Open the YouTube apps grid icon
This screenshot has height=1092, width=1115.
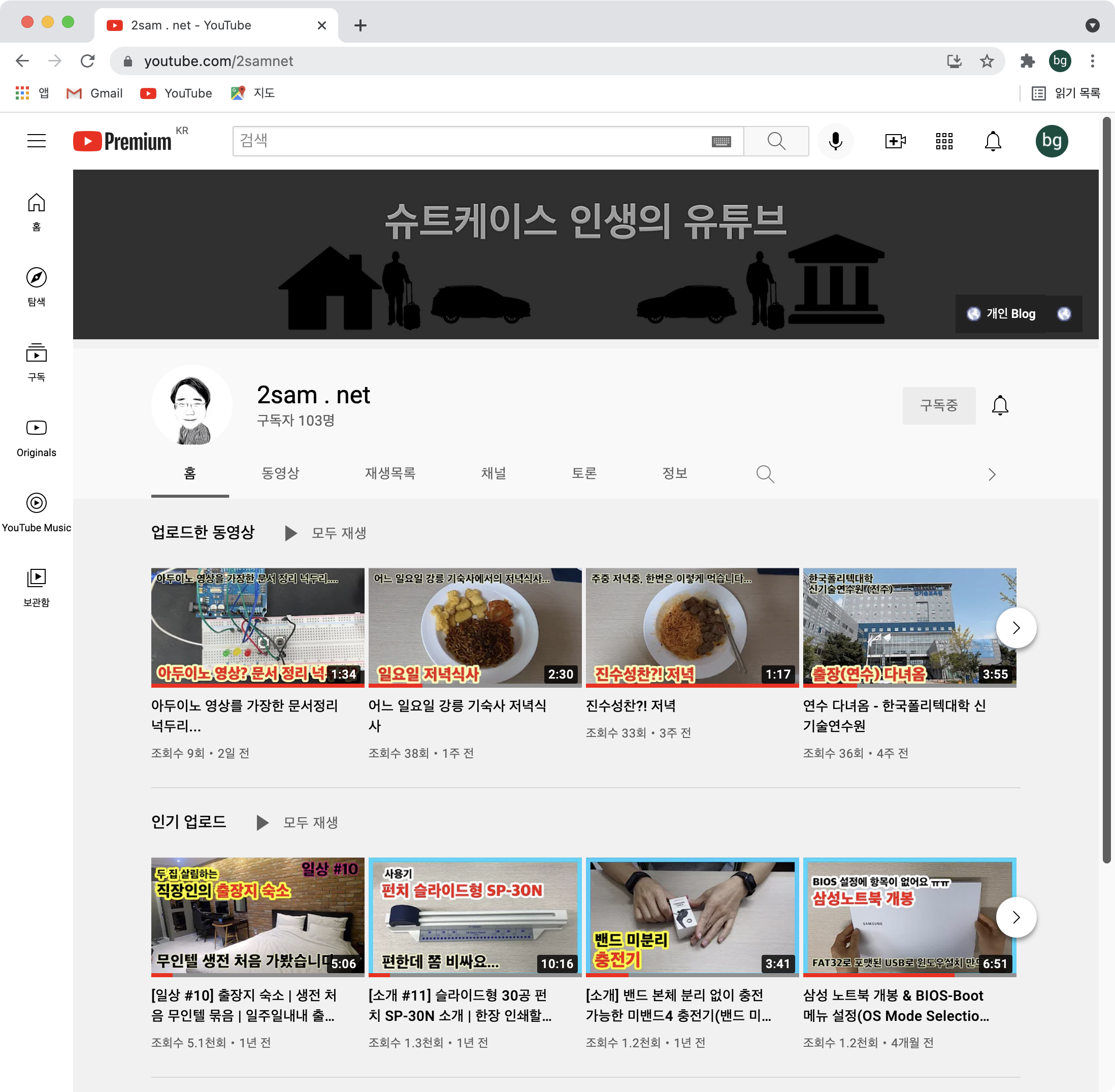pos(943,141)
